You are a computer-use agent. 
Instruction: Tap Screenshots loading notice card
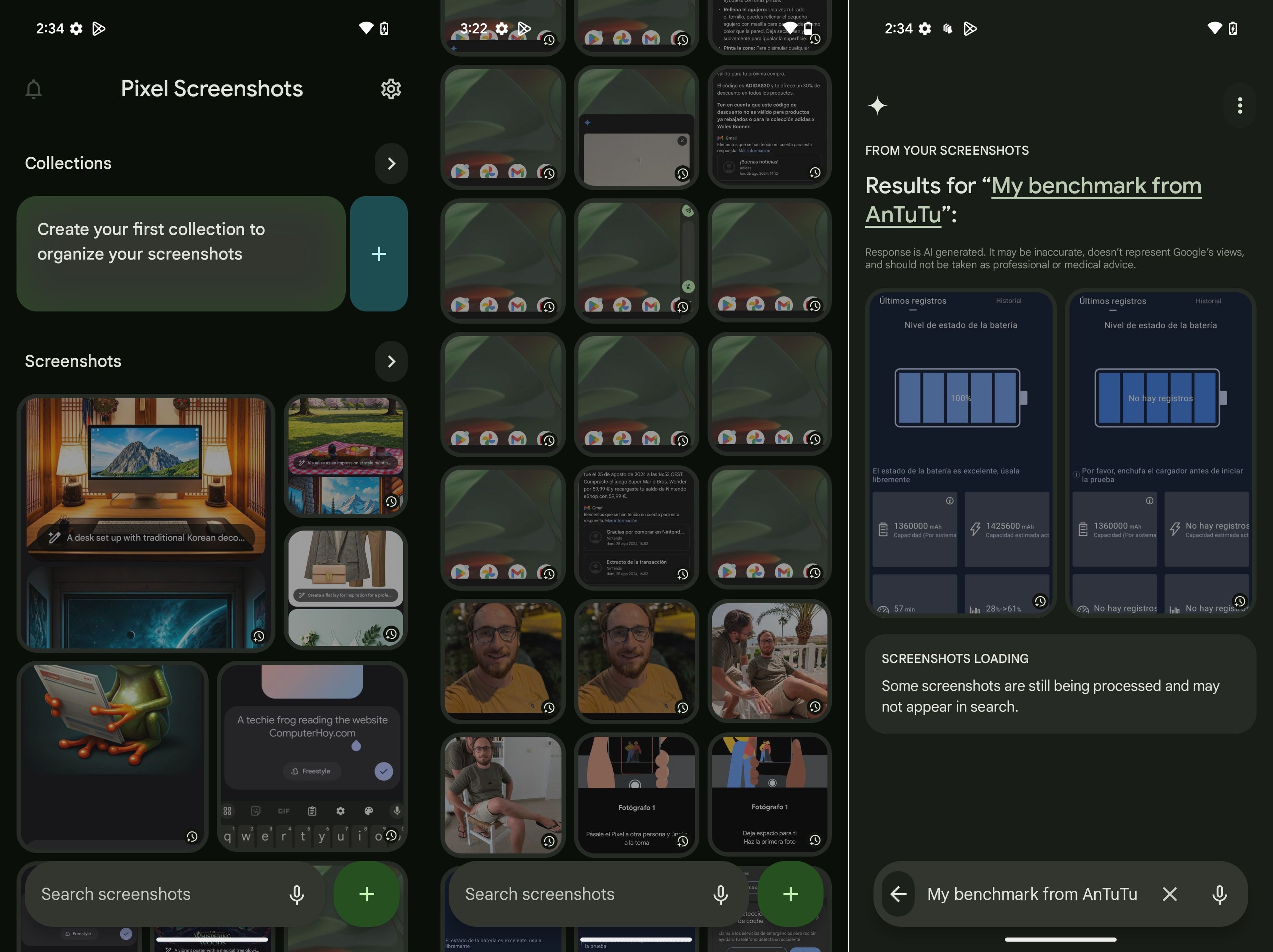1060,684
